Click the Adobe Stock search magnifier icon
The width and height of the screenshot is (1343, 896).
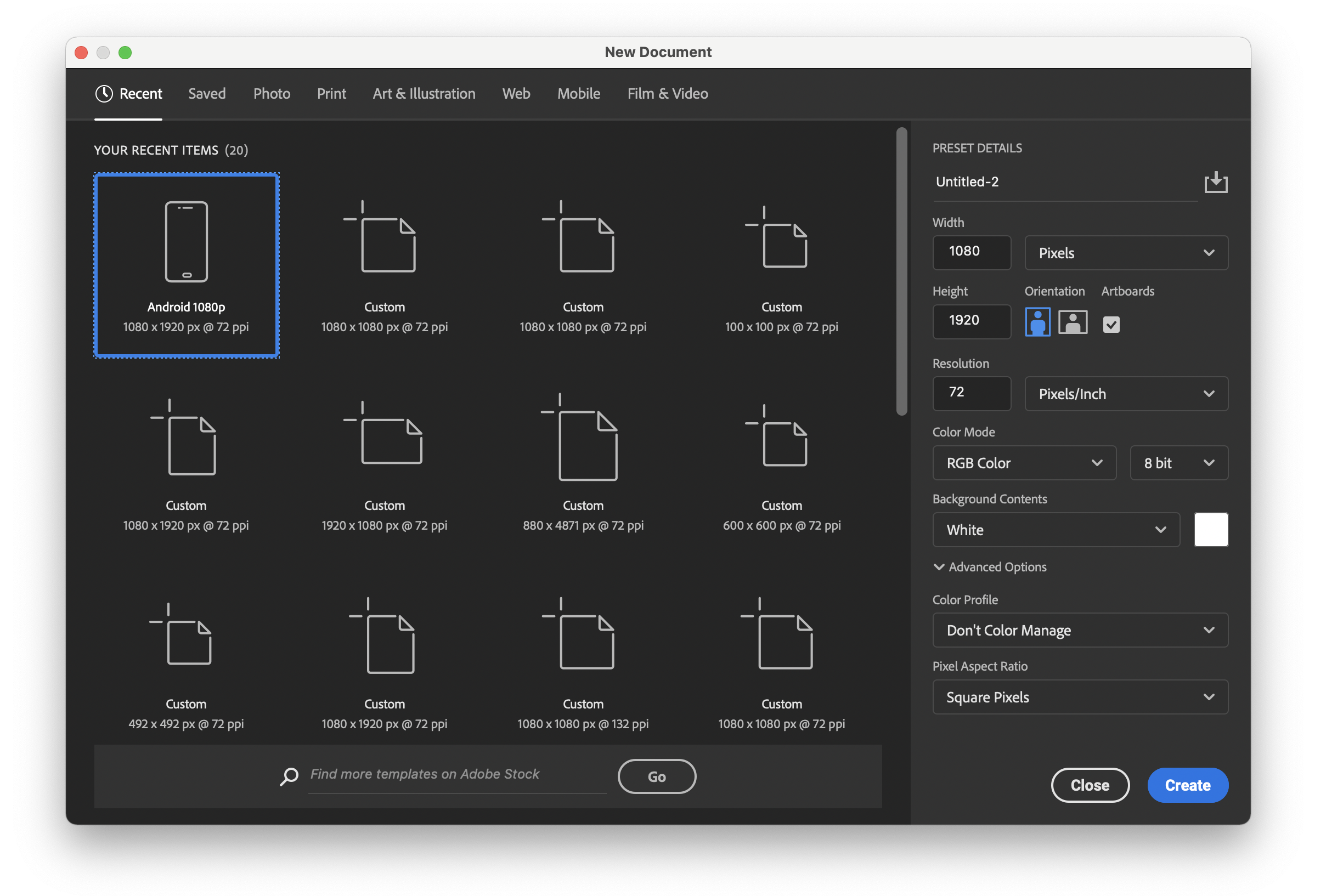(x=289, y=776)
